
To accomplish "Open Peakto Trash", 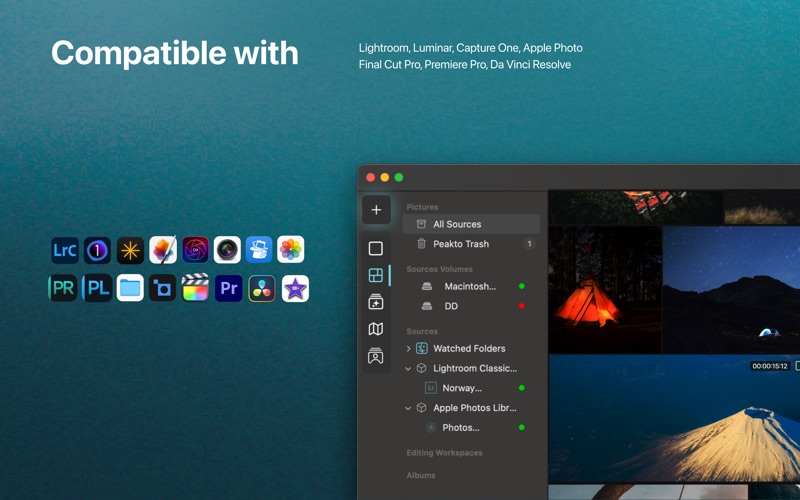I will 471,244.
